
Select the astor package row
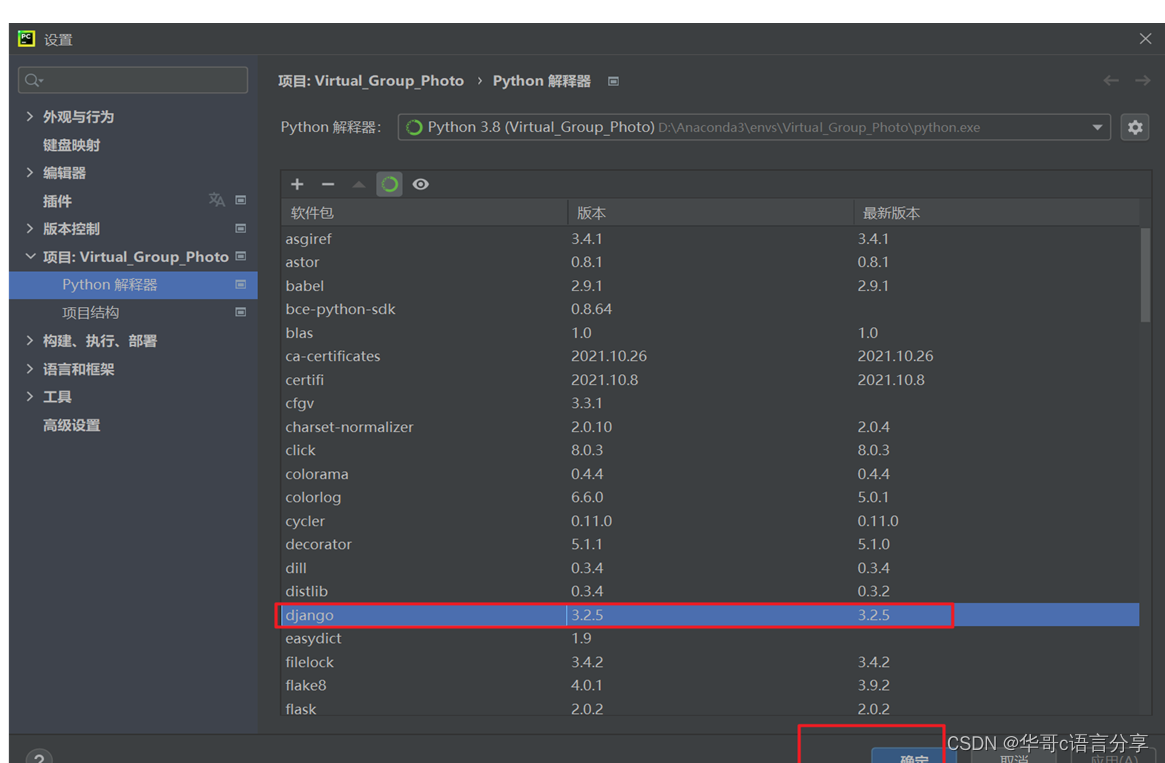pos(710,262)
